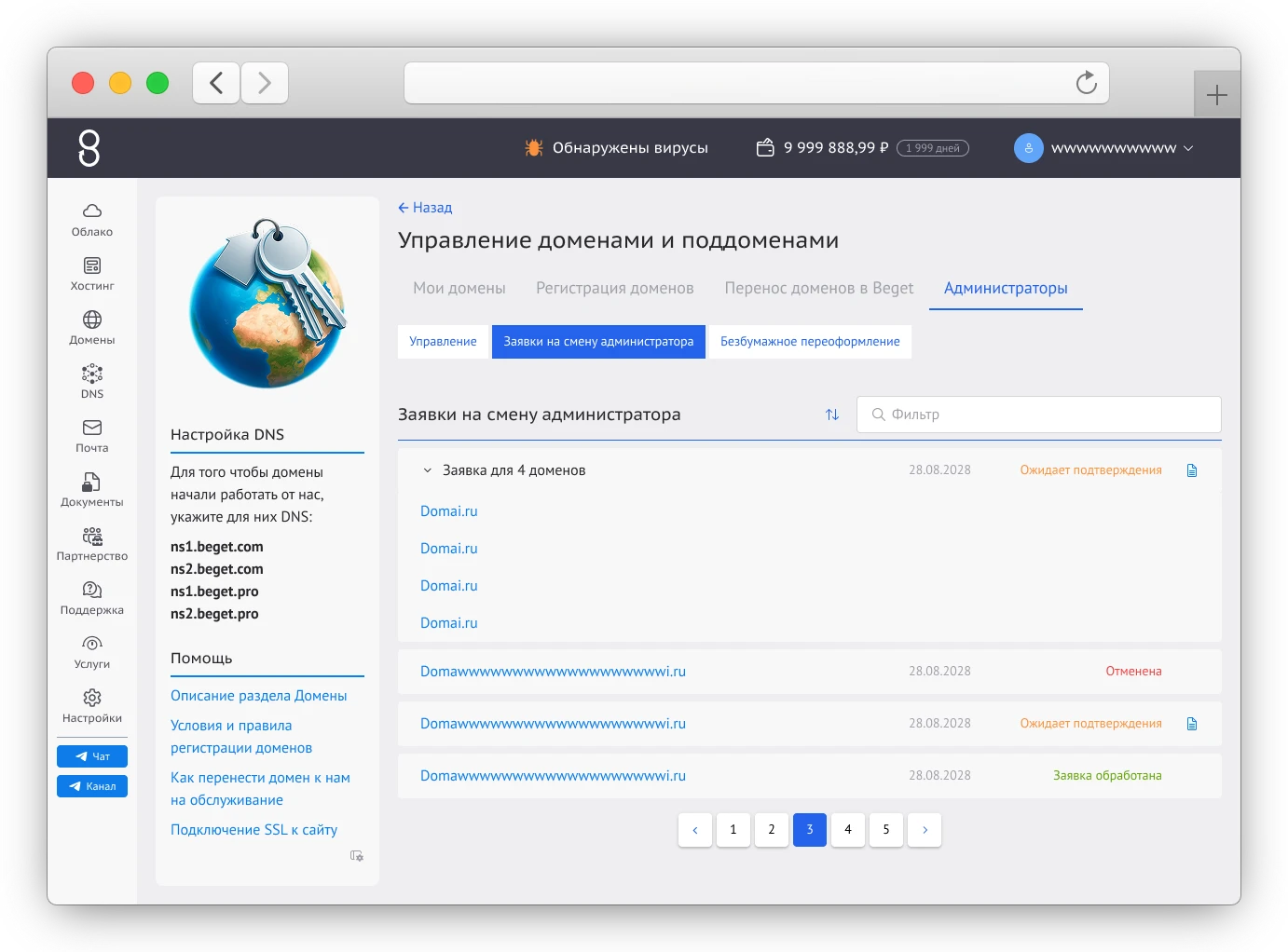Open a new browser tab
Image resolution: width=1288 pixels, height=952 pixels.
1216,95
